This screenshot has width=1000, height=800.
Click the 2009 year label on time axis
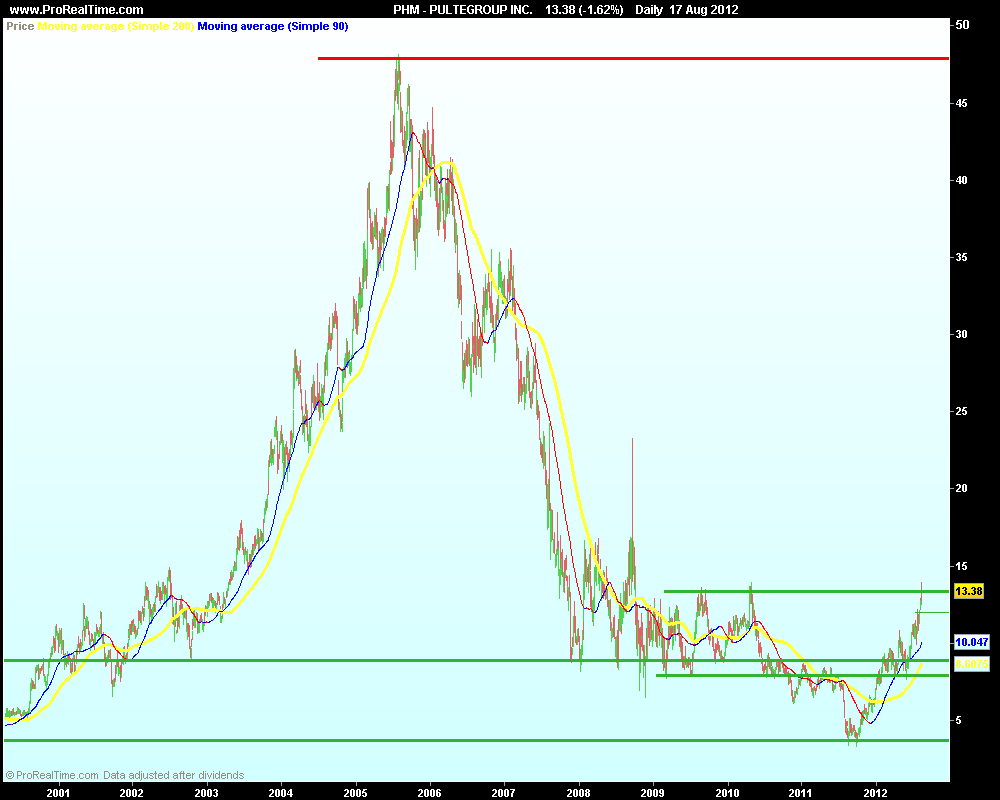click(652, 793)
